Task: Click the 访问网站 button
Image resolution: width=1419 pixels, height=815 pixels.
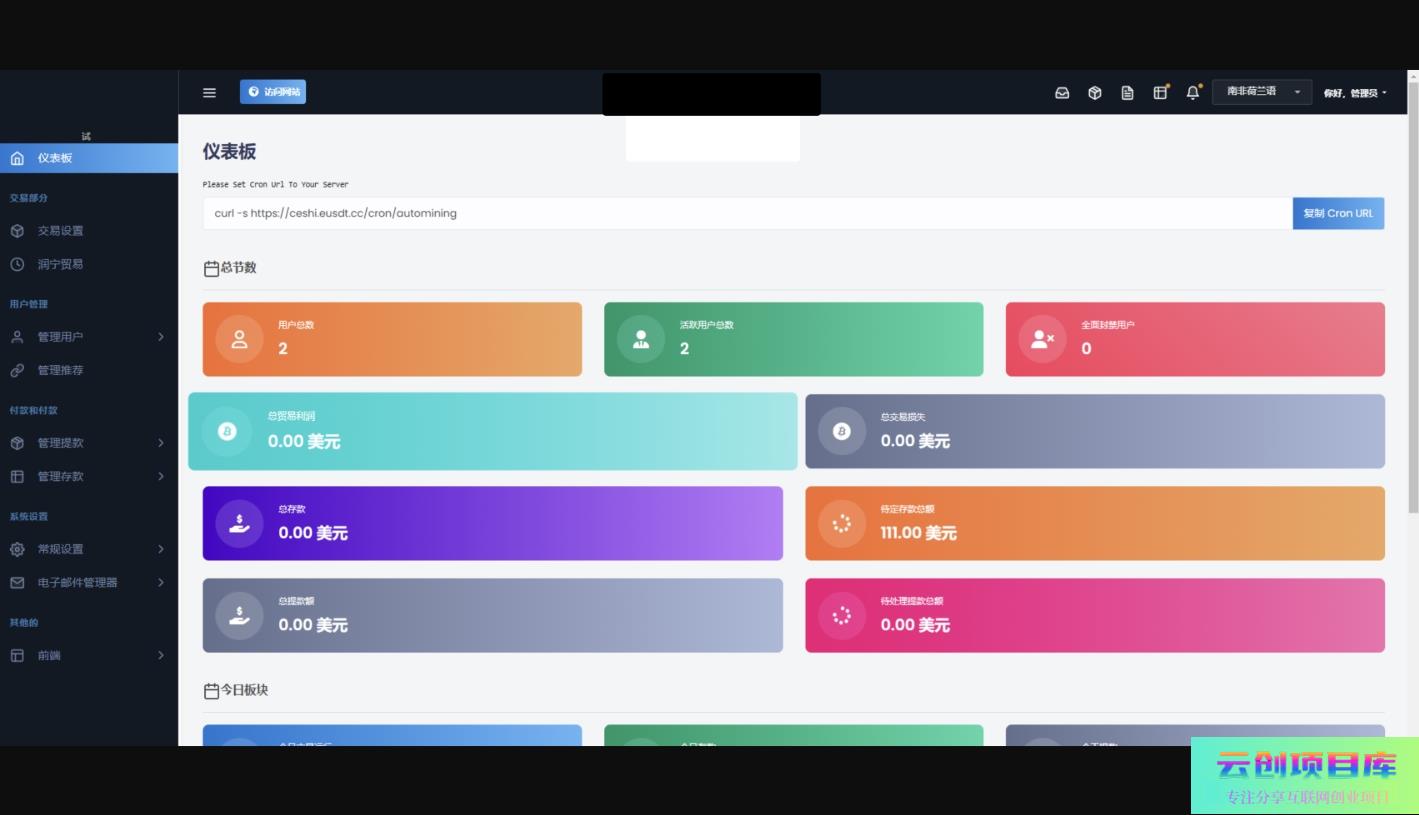Action: [x=273, y=92]
